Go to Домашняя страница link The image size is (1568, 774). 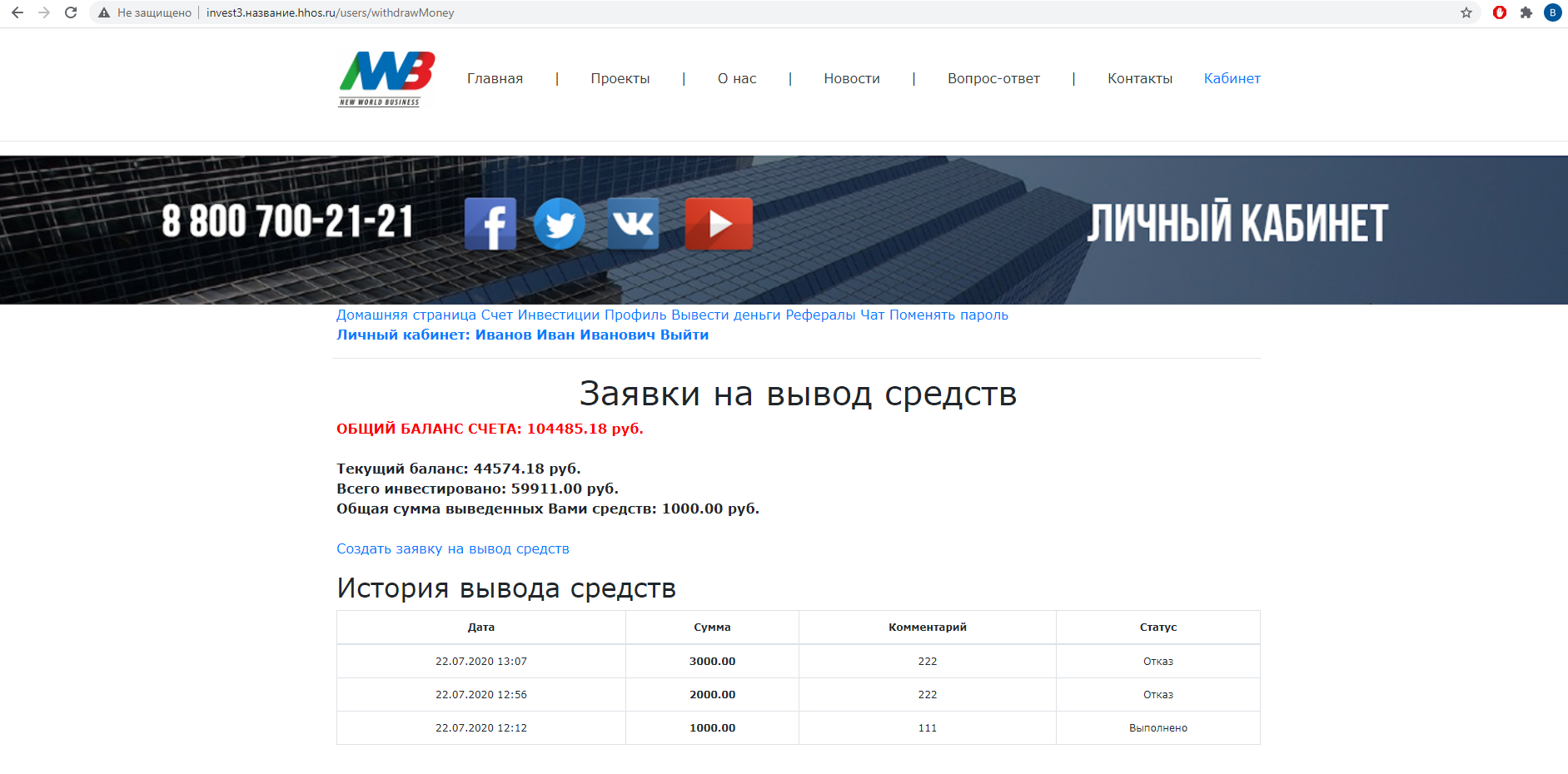coord(406,315)
